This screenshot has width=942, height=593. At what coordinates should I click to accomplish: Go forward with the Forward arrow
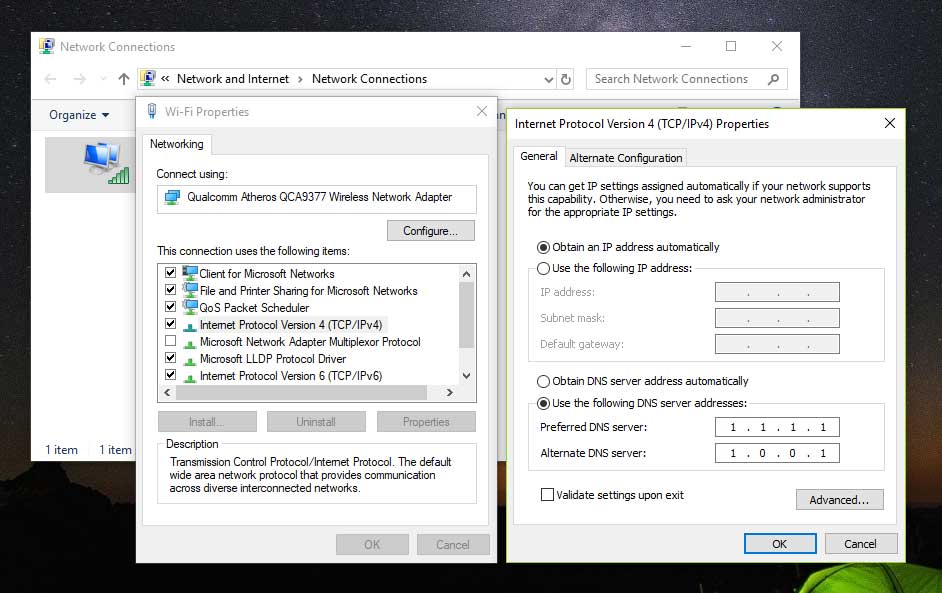click(79, 79)
